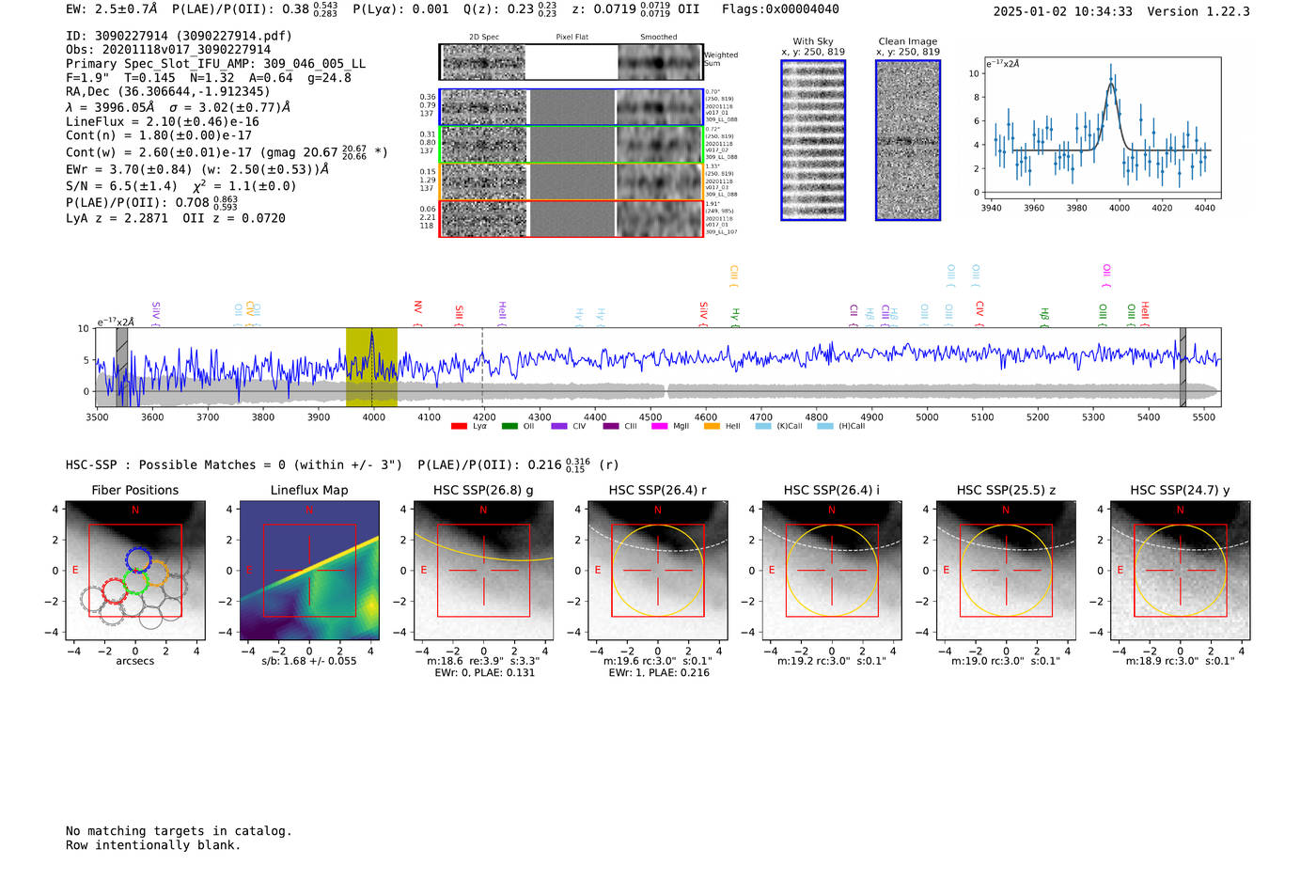
Task: Select the orange-bordered fiber spectrum row
Action: (571, 181)
